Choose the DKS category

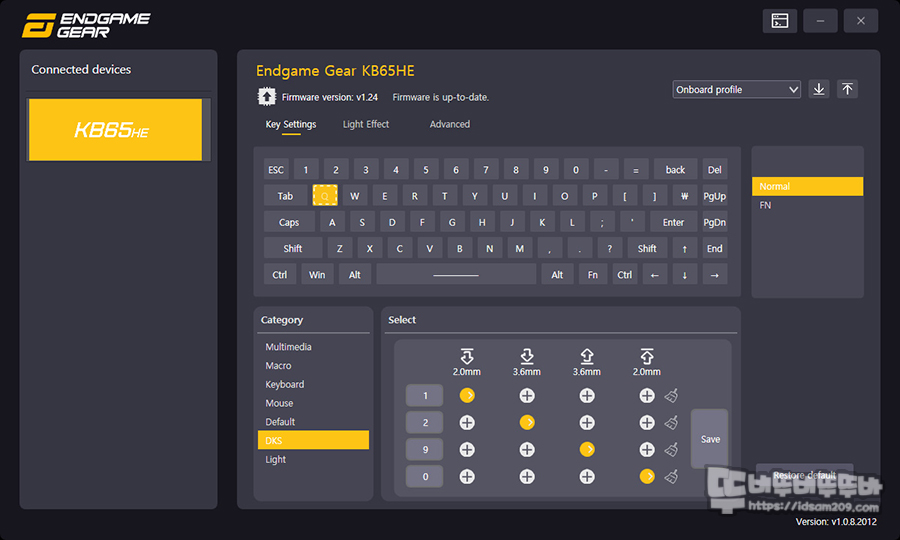[x=313, y=440]
